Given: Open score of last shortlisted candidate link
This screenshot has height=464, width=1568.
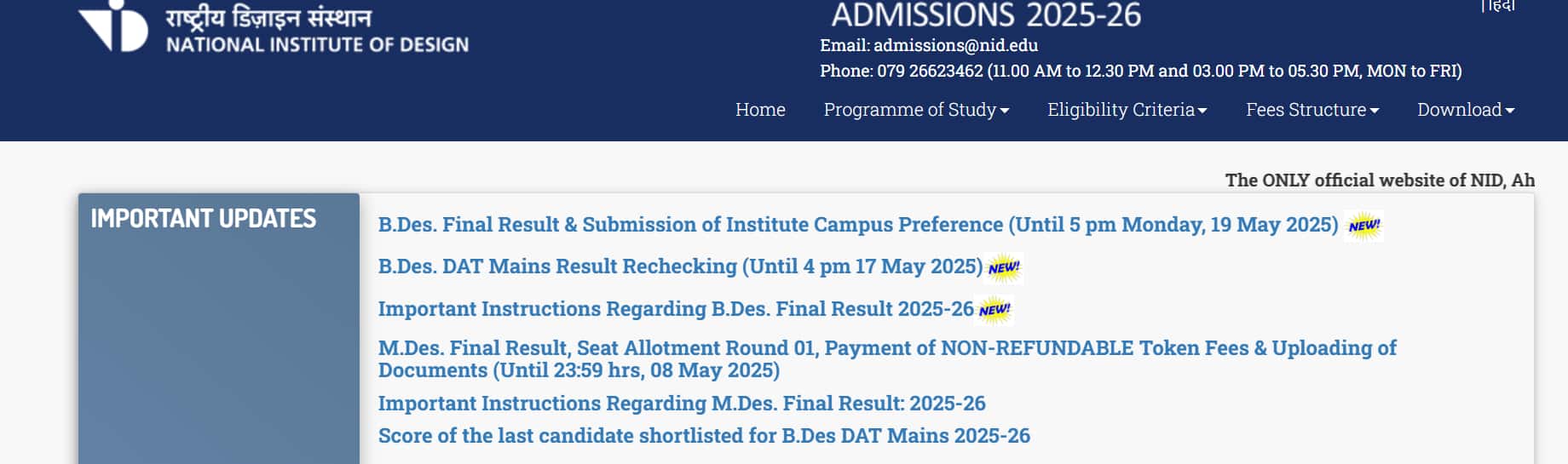Looking at the screenshot, I should (704, 436).
